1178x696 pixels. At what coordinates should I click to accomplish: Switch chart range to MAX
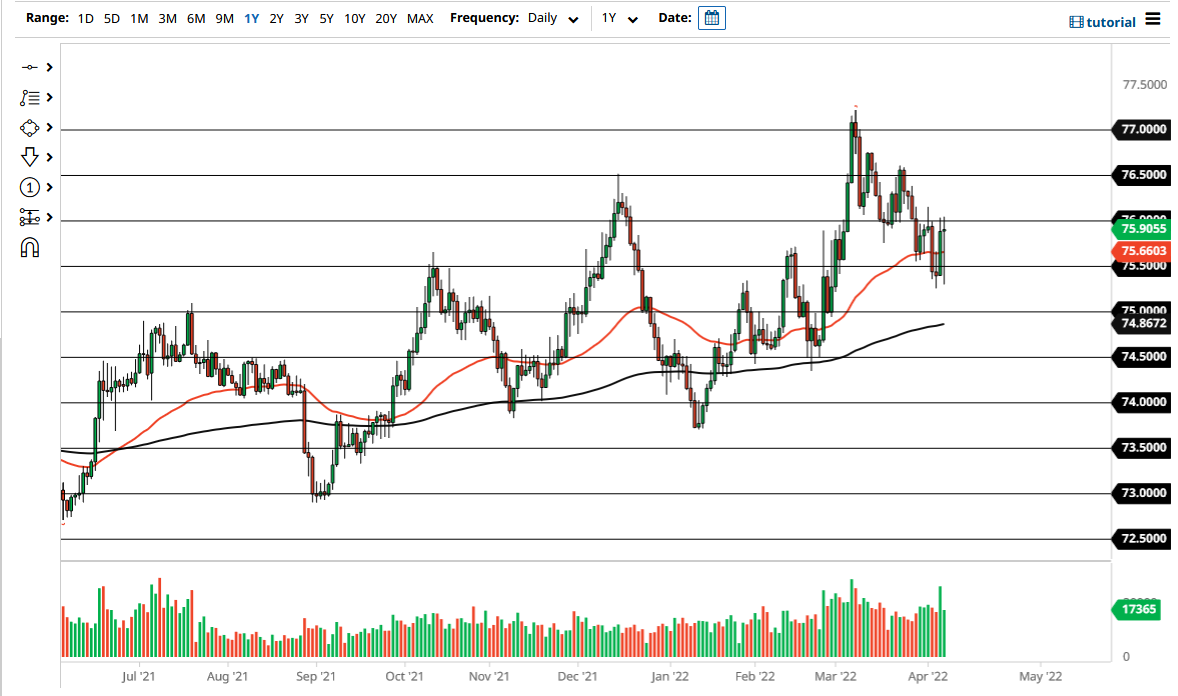[423, 18]
